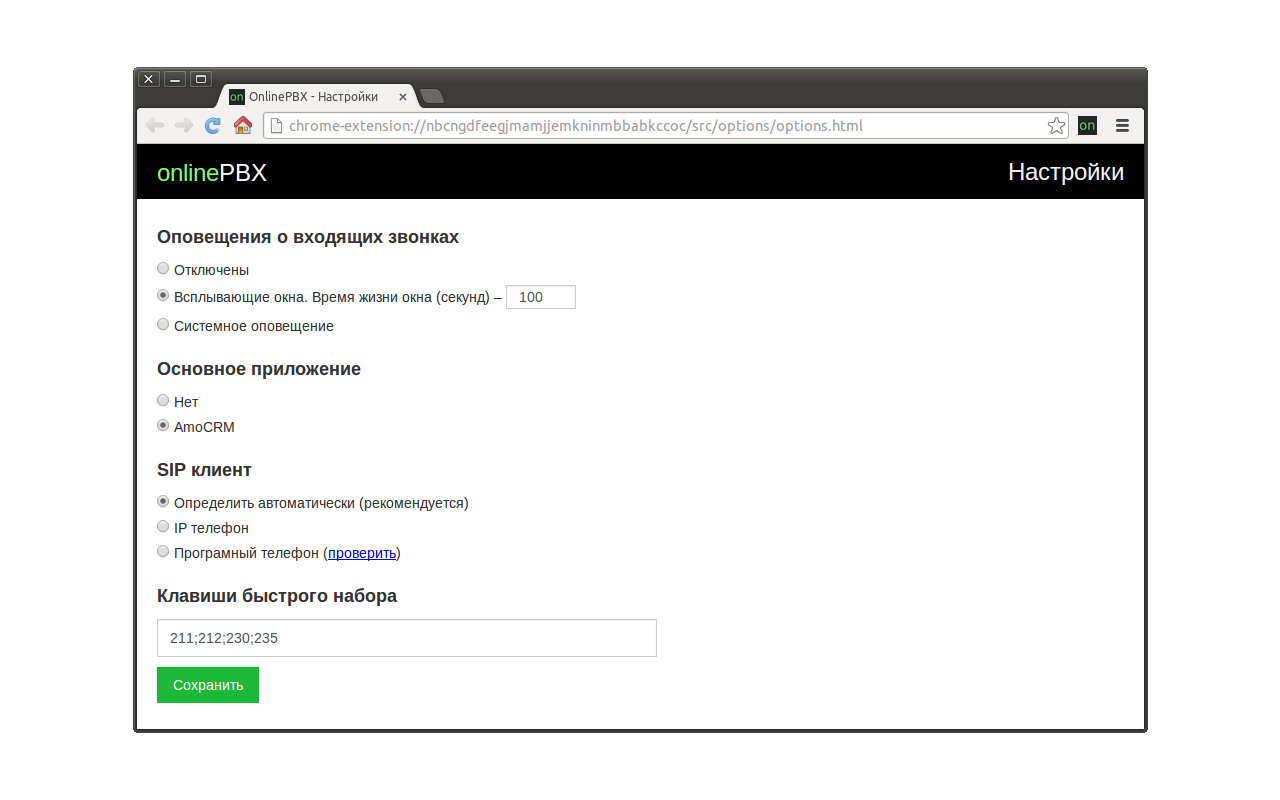1280x800 pixels.
Task: Click the popup lifetime seconds field
Action: click(540, 296)
